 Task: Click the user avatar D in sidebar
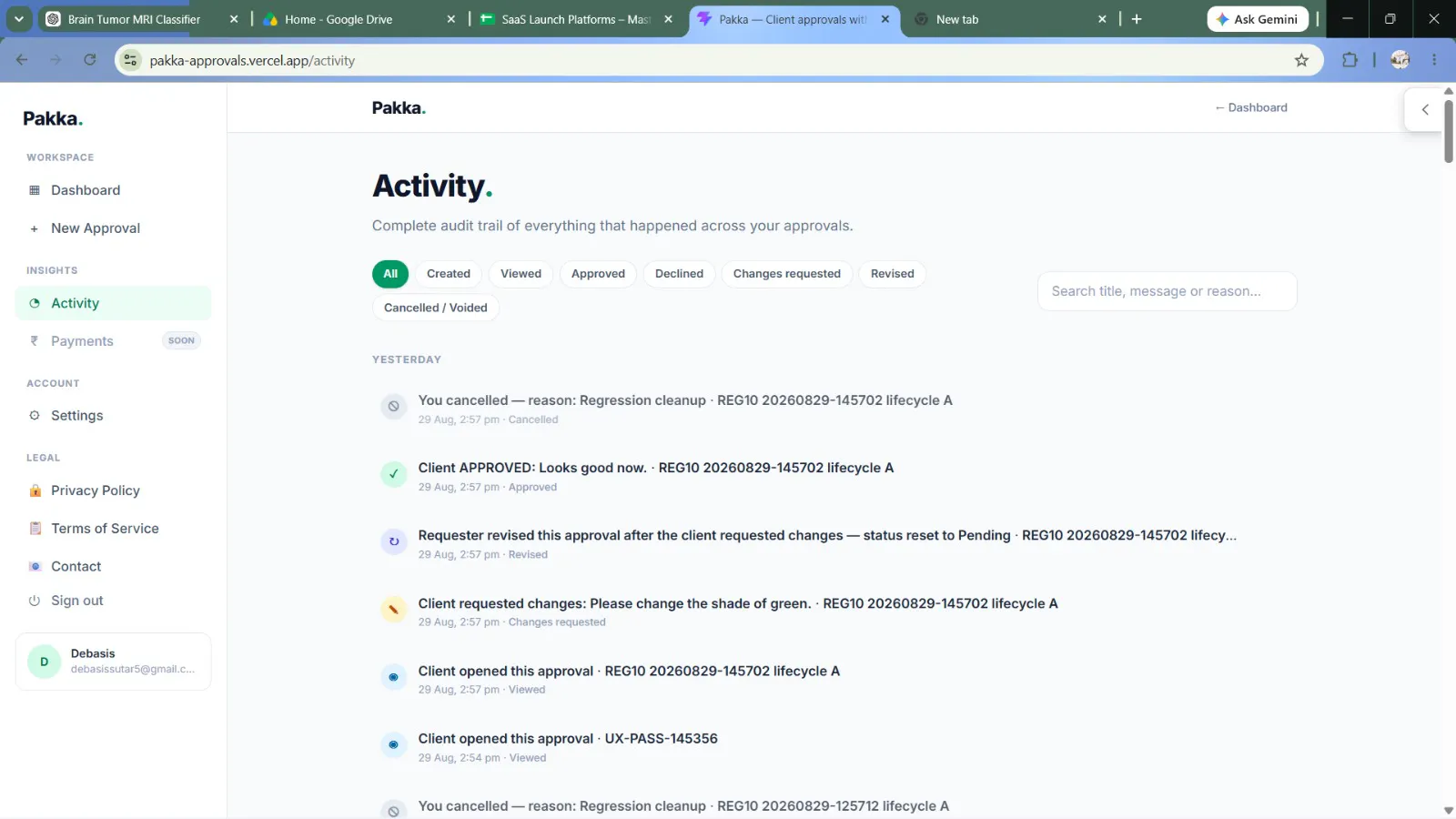(44, 662)
